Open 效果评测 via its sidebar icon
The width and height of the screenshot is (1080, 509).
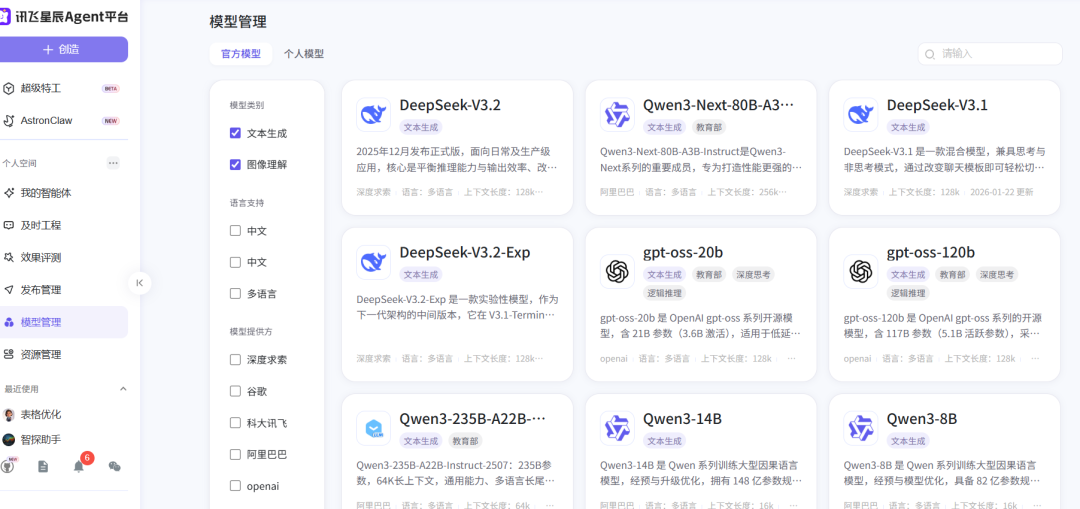pos(8,258)
